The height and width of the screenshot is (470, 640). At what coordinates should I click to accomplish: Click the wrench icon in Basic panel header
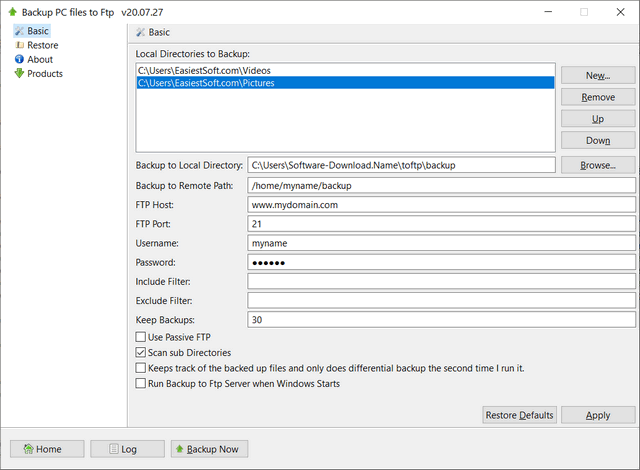tap(140, 32)
